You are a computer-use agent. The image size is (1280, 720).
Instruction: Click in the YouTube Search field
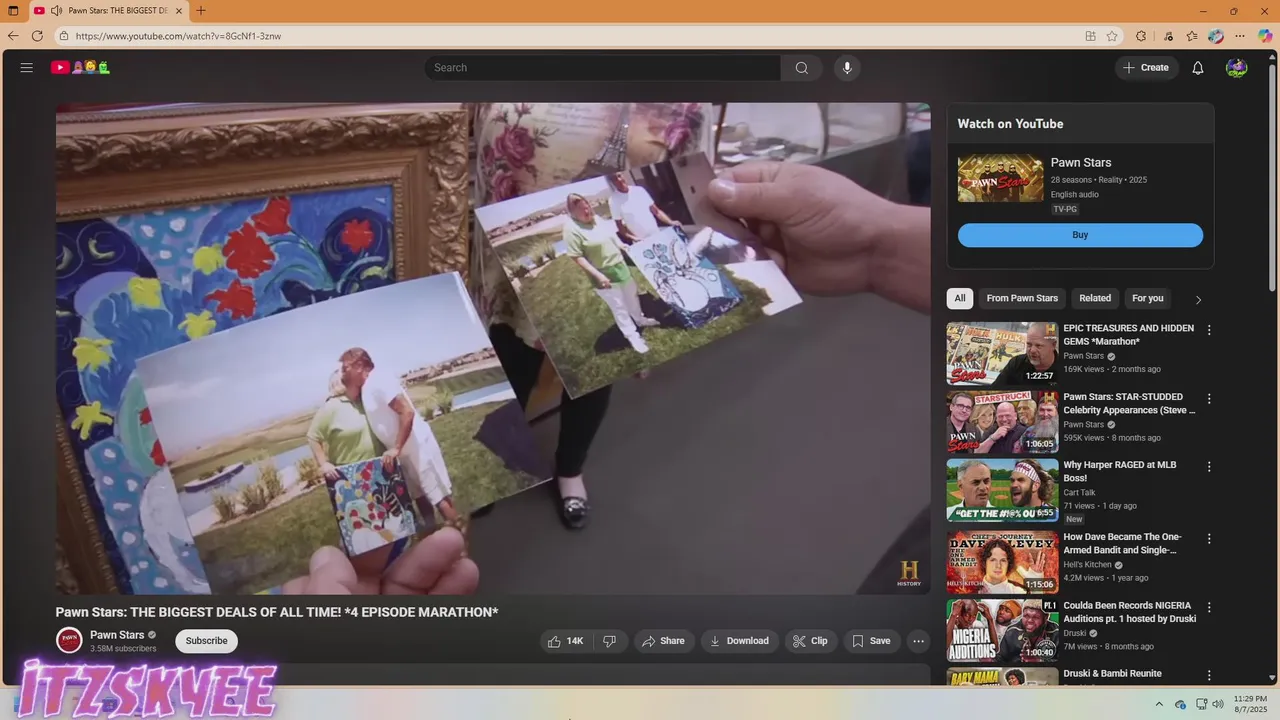click(602, 68)
